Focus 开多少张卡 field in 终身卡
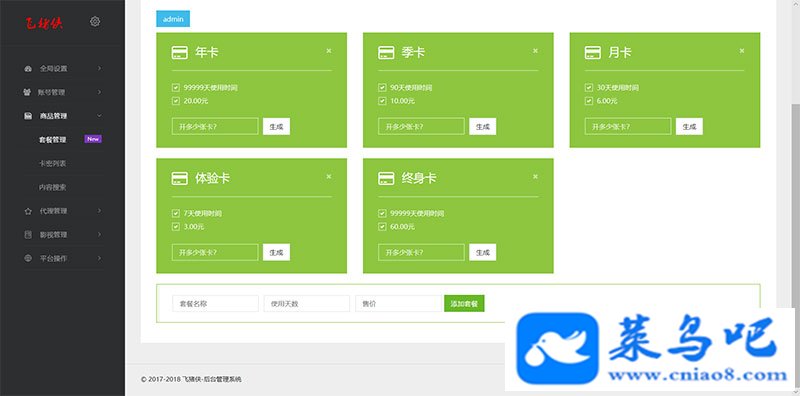 click(x=421, y=252)
